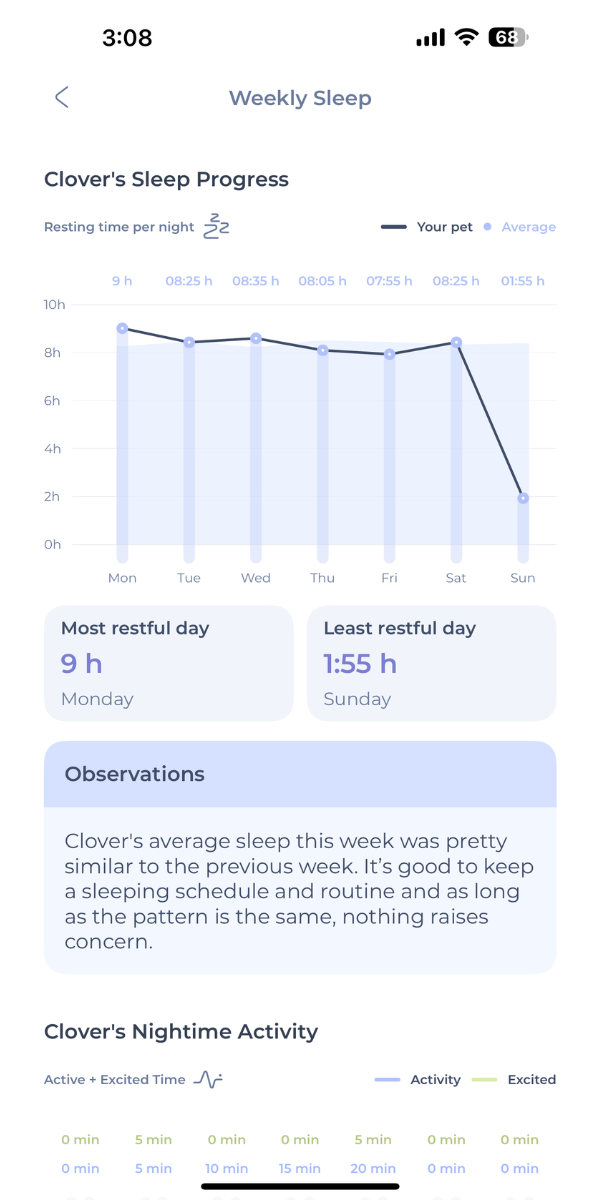Open the Least restful day card for Sunday
Viewport: 600px width, 1200px height.
[x=431, y=663]
